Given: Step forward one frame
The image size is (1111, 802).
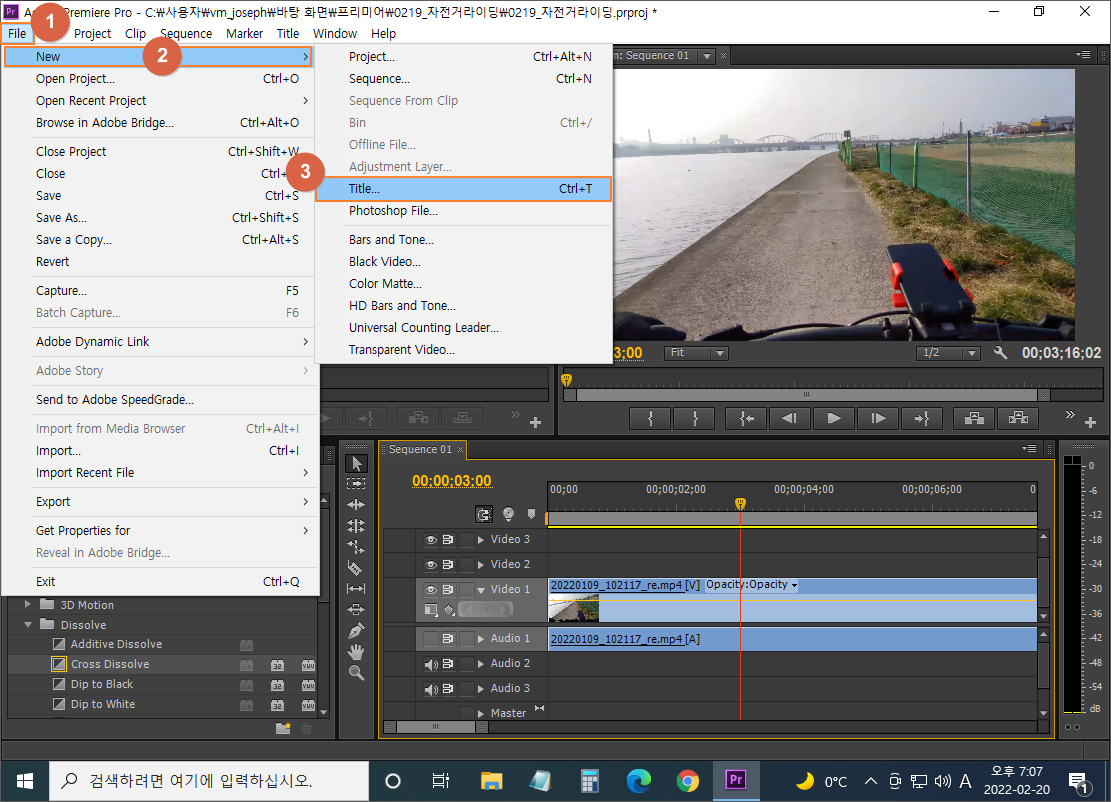Looking at the screenshot, I should click(877, 419).
